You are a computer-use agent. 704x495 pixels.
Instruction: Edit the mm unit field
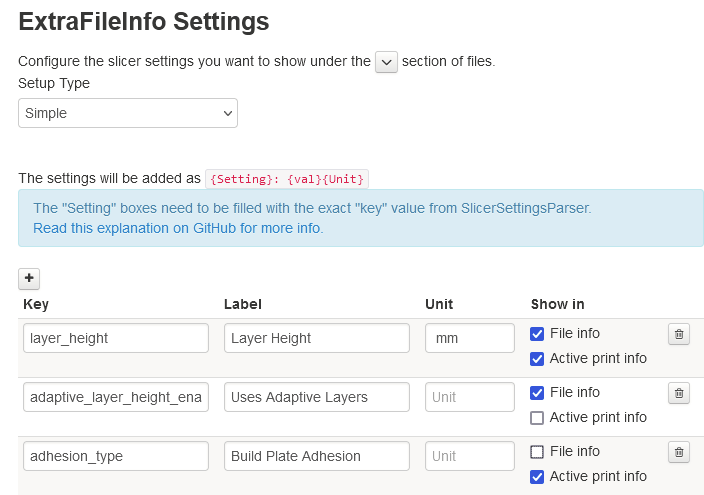pos(470,338)
